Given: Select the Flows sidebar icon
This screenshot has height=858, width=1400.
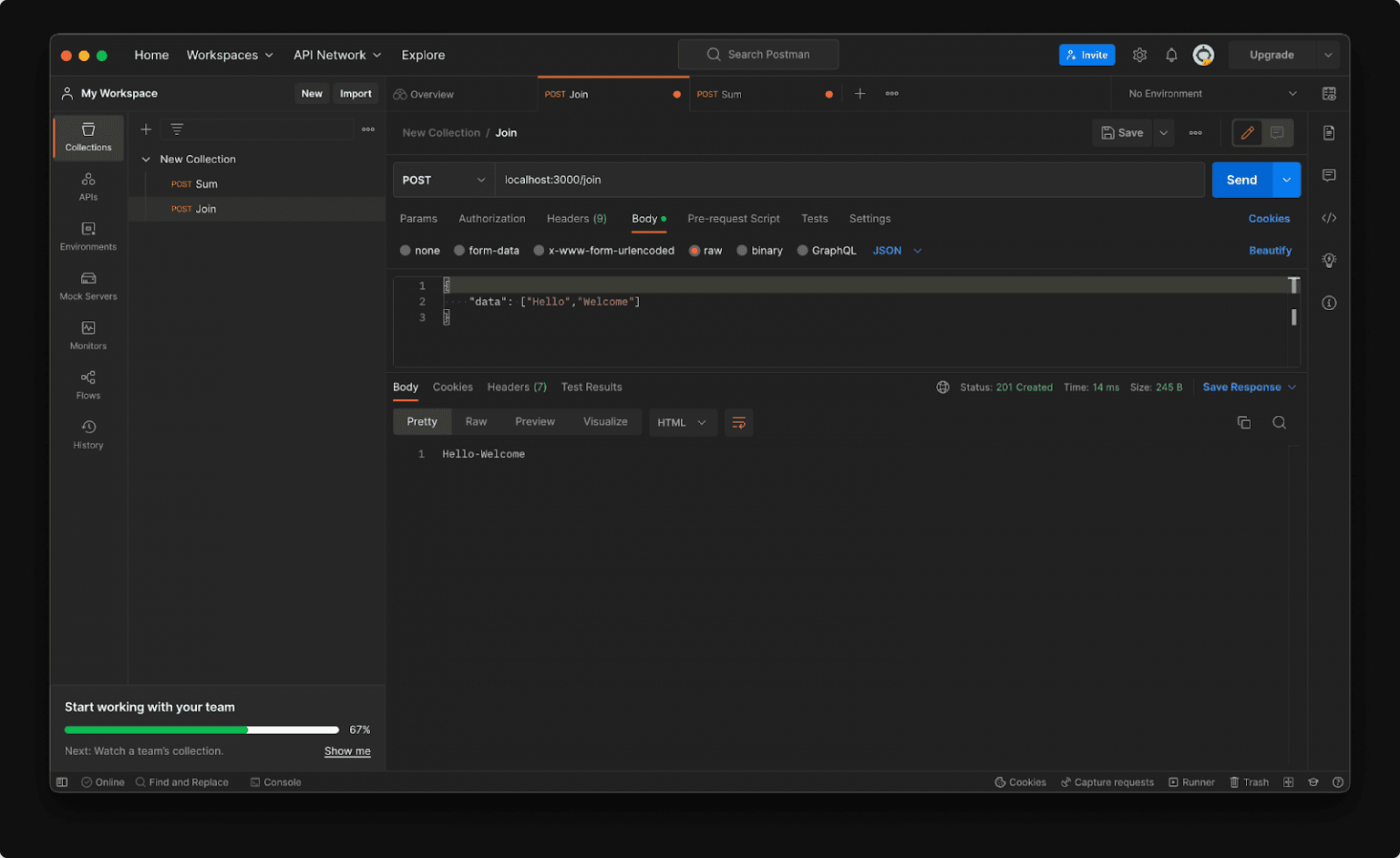Looking at the screenshot, I should (87, 385).
